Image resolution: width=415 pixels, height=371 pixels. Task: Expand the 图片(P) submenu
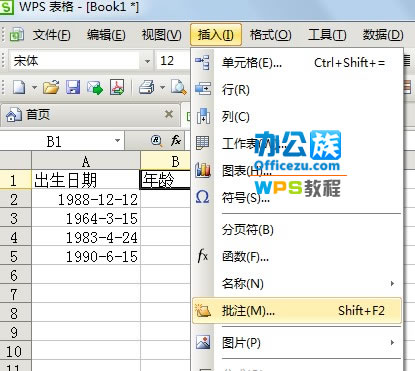(x=392, y=342)
